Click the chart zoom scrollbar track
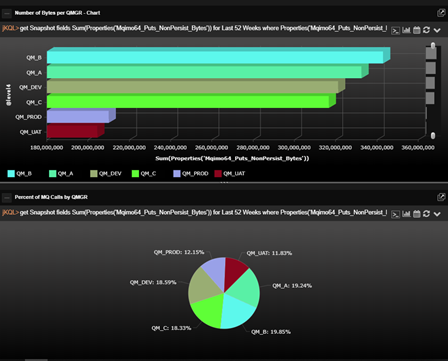Image resolution: width=448 pixels, height=361 pixels. 433,90
